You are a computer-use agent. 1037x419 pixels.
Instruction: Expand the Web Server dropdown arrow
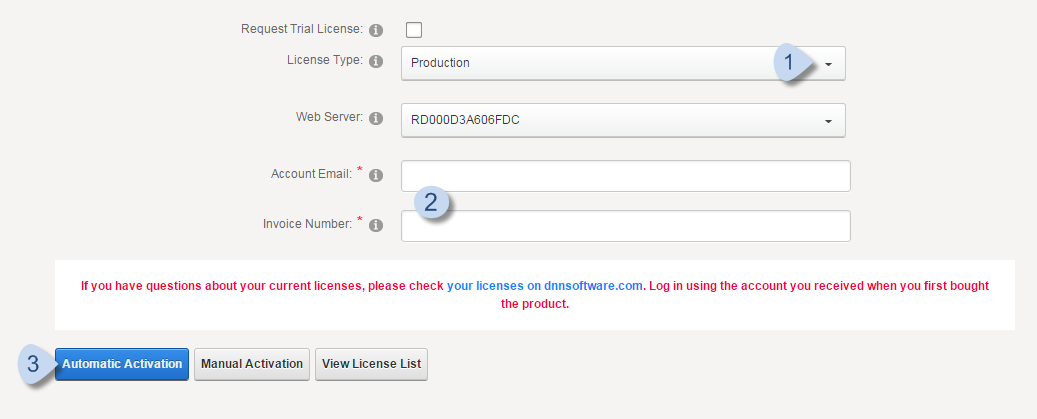tap(829, 121)
